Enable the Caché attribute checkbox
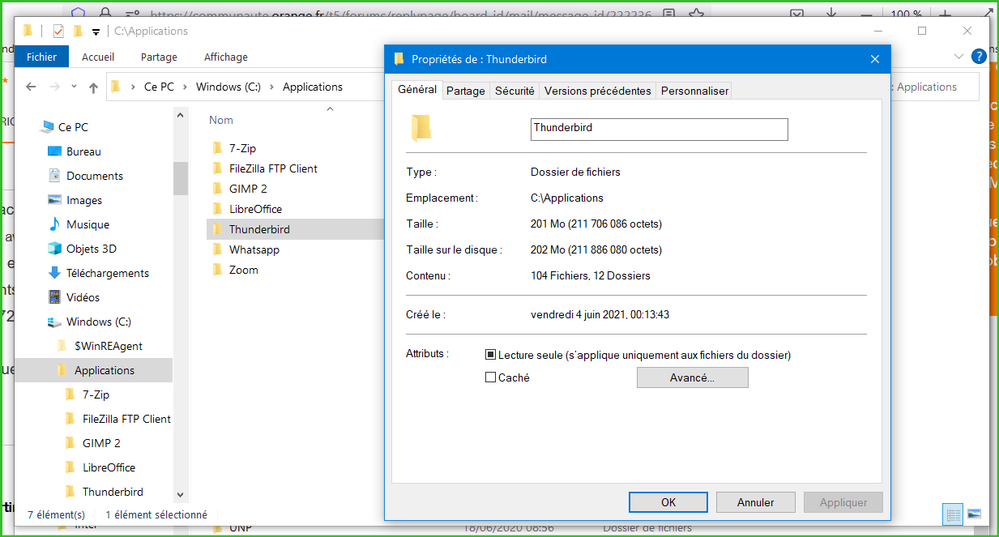This screenshot has width=999, height=537. coord(491,377)
